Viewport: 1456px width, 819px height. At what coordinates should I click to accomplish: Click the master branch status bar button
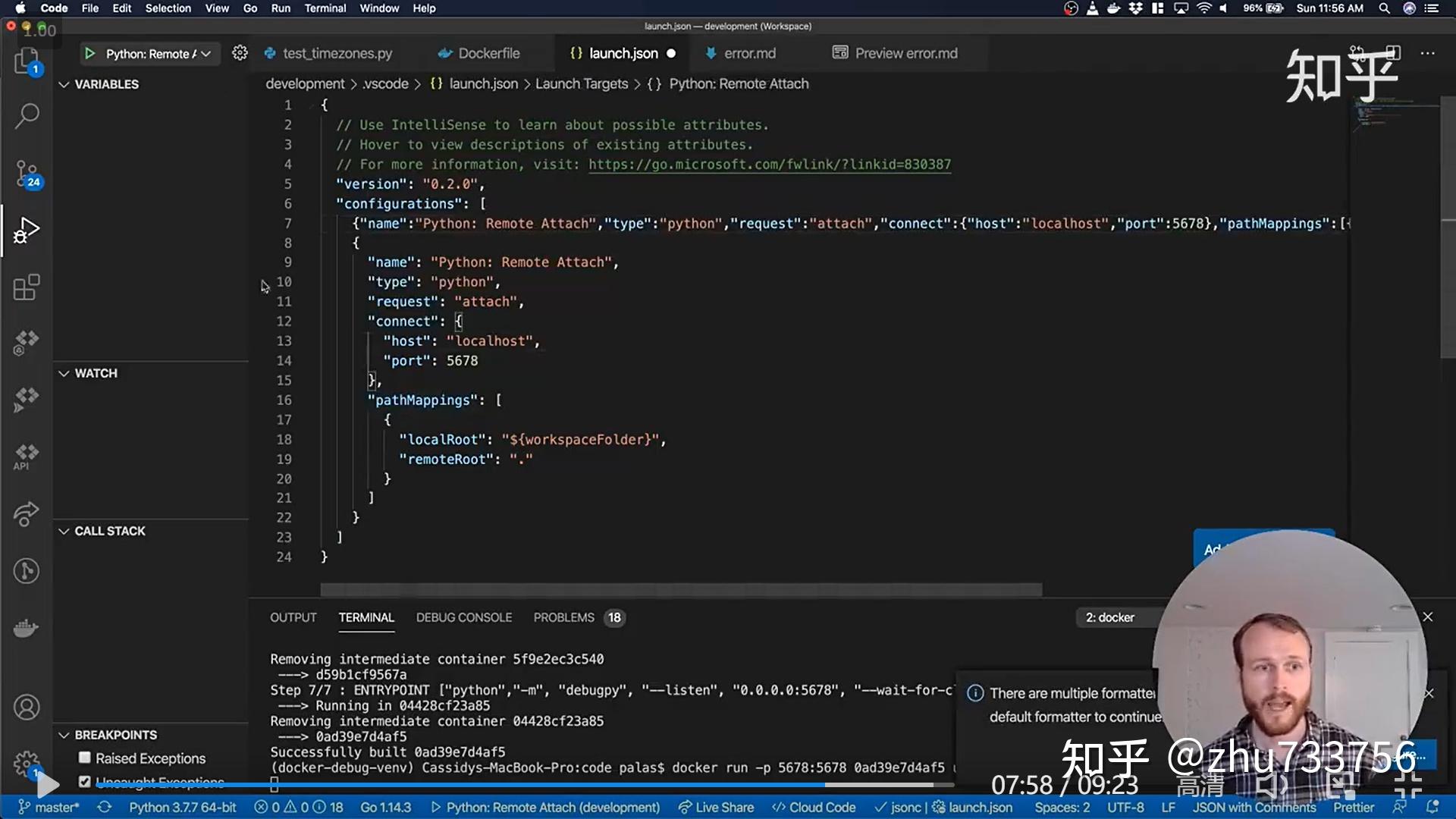(x=49, y=808)
